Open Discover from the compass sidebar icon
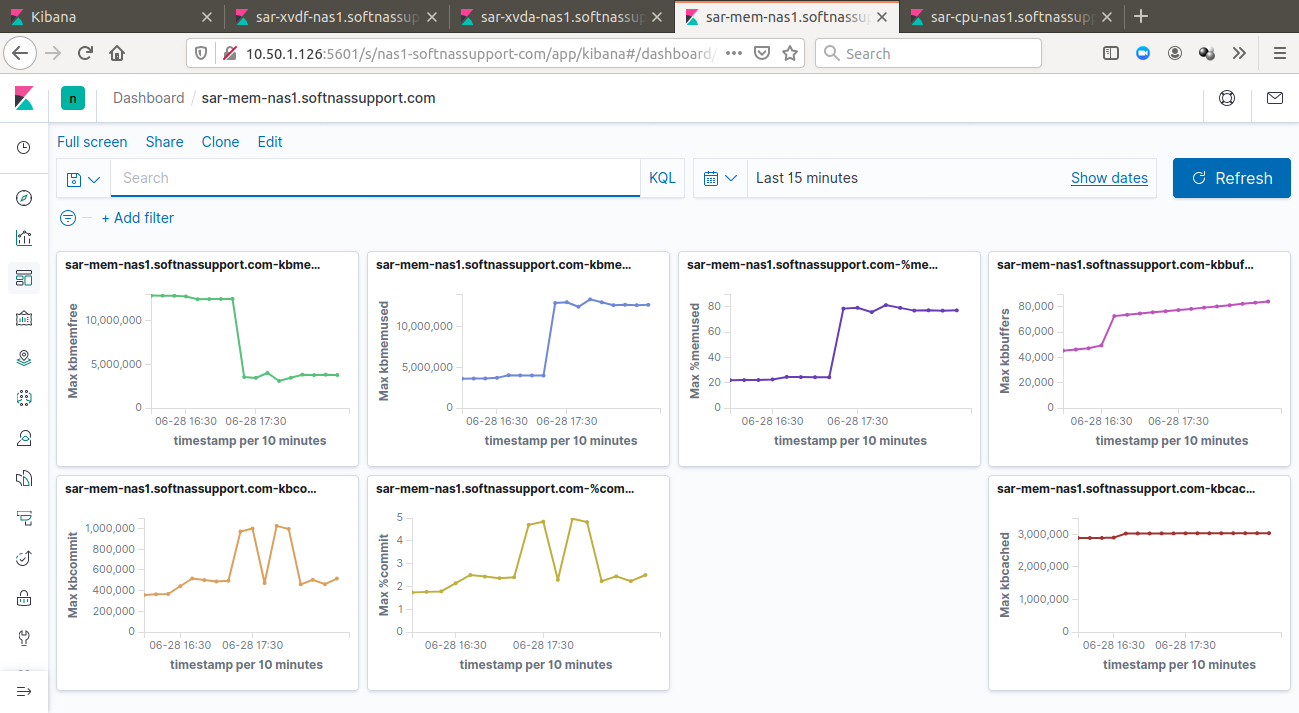1299x713 pixels. click(24, 198)
